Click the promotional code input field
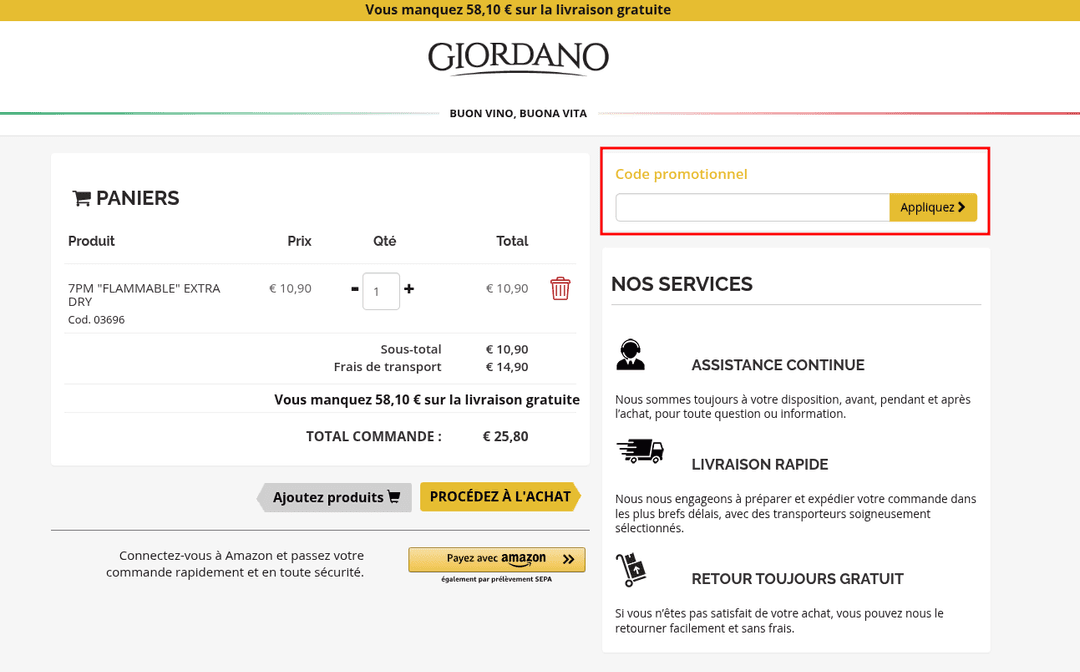1080x672 pixels. pyautogui.click(x=752, y=207)
